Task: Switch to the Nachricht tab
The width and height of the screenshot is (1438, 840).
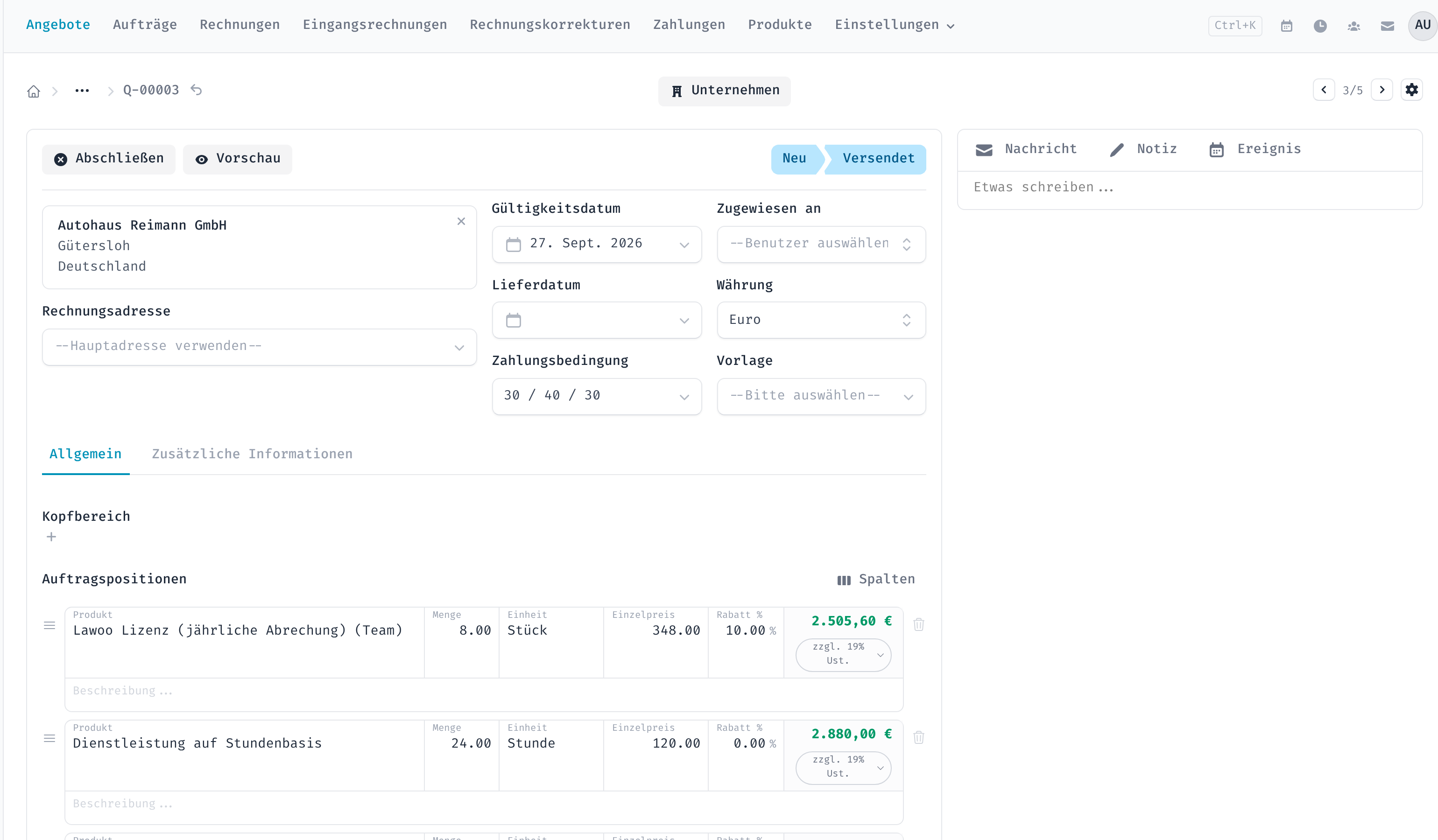Action: coord(1026,149)
